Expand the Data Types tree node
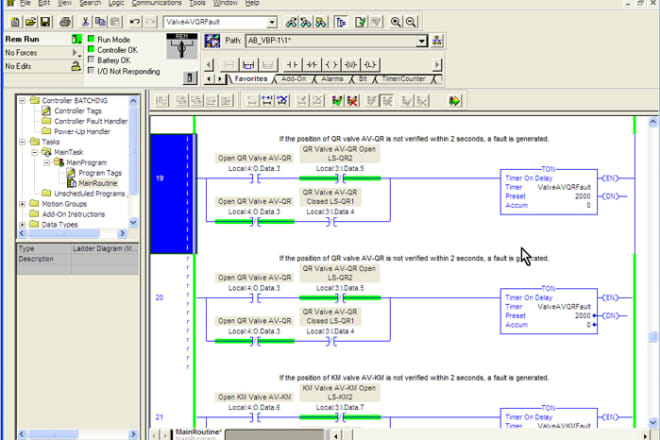 click(x=22, y=224)
